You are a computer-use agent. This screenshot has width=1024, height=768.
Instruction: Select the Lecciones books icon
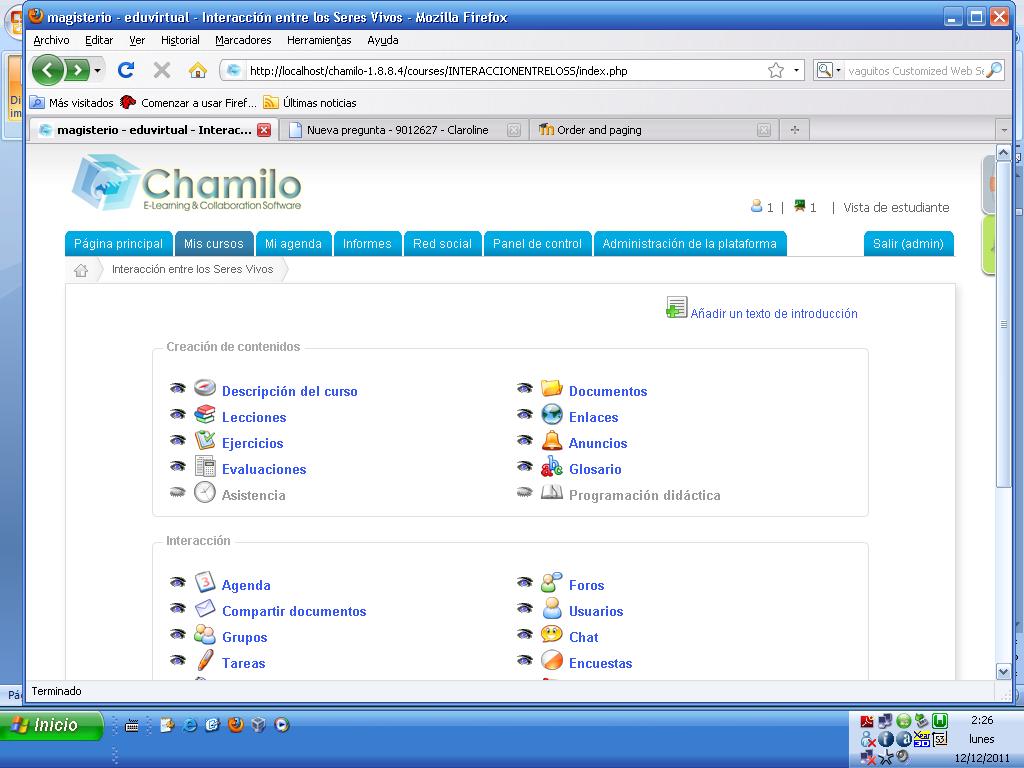point(206,417)
